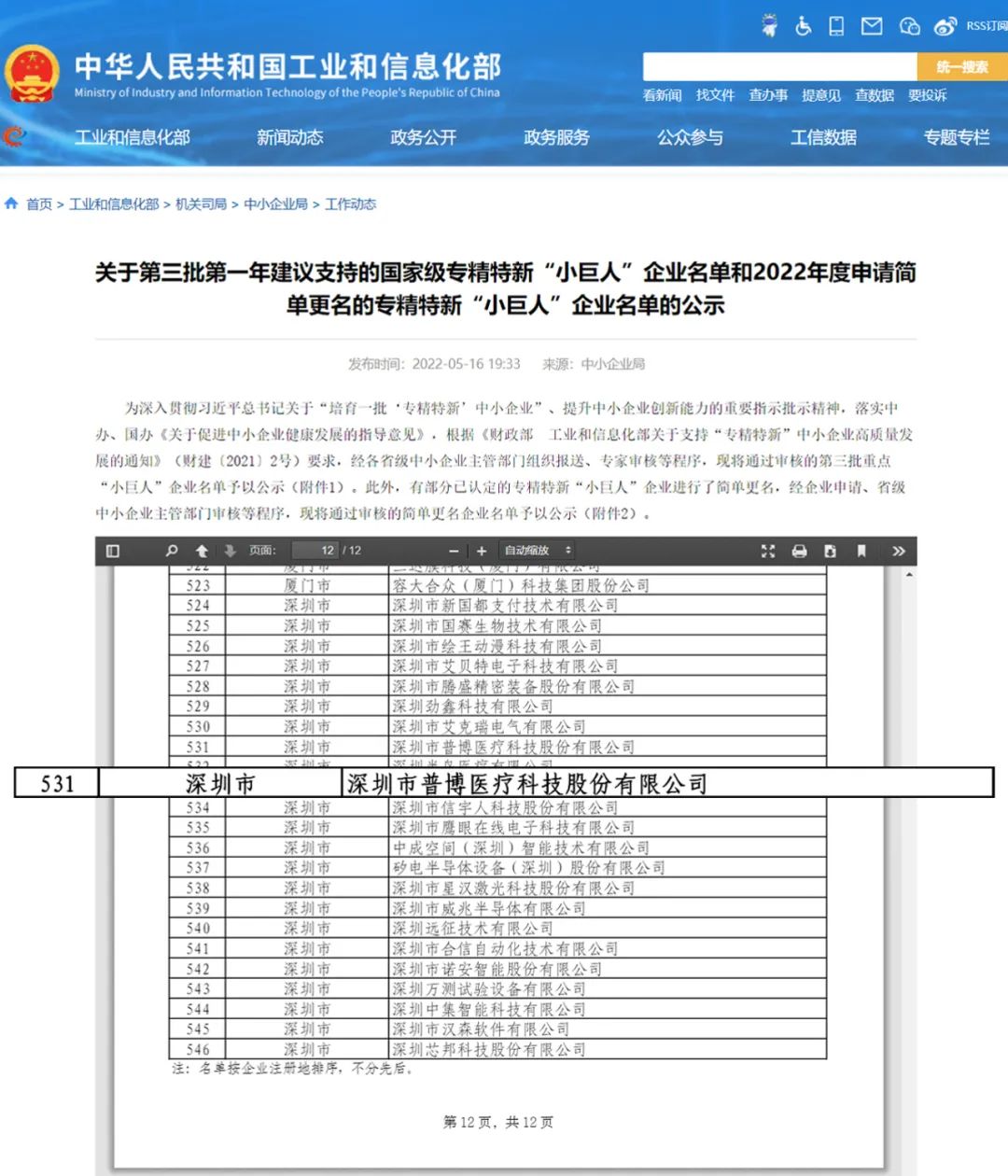Viewport: 1008px width, 1176px height.
Task: Toggle the PDF viewer sidebar
Action: pyautogui.click(x=113, y=551)
